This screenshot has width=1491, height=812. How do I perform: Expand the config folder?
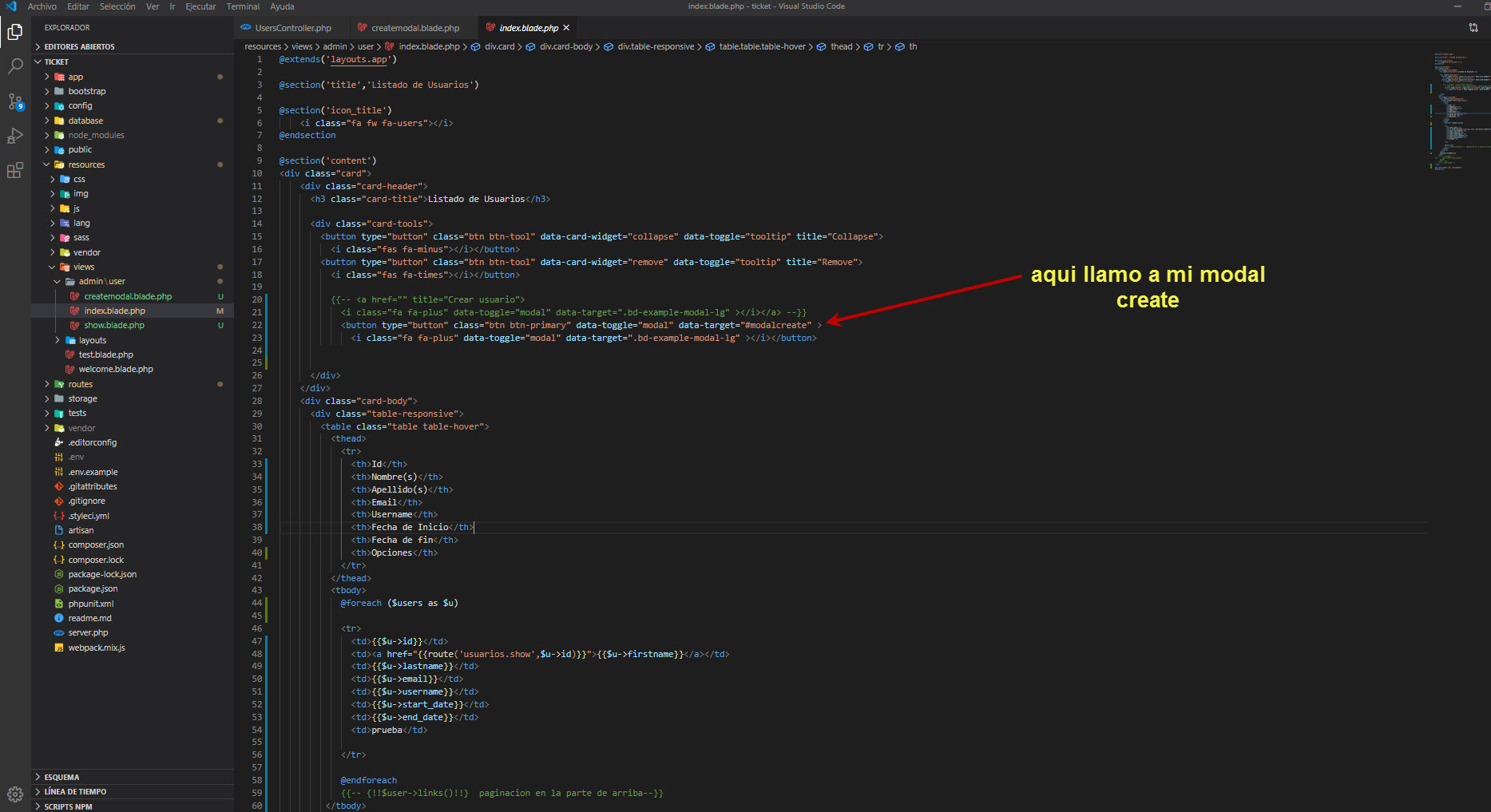[x=133, y=106]
